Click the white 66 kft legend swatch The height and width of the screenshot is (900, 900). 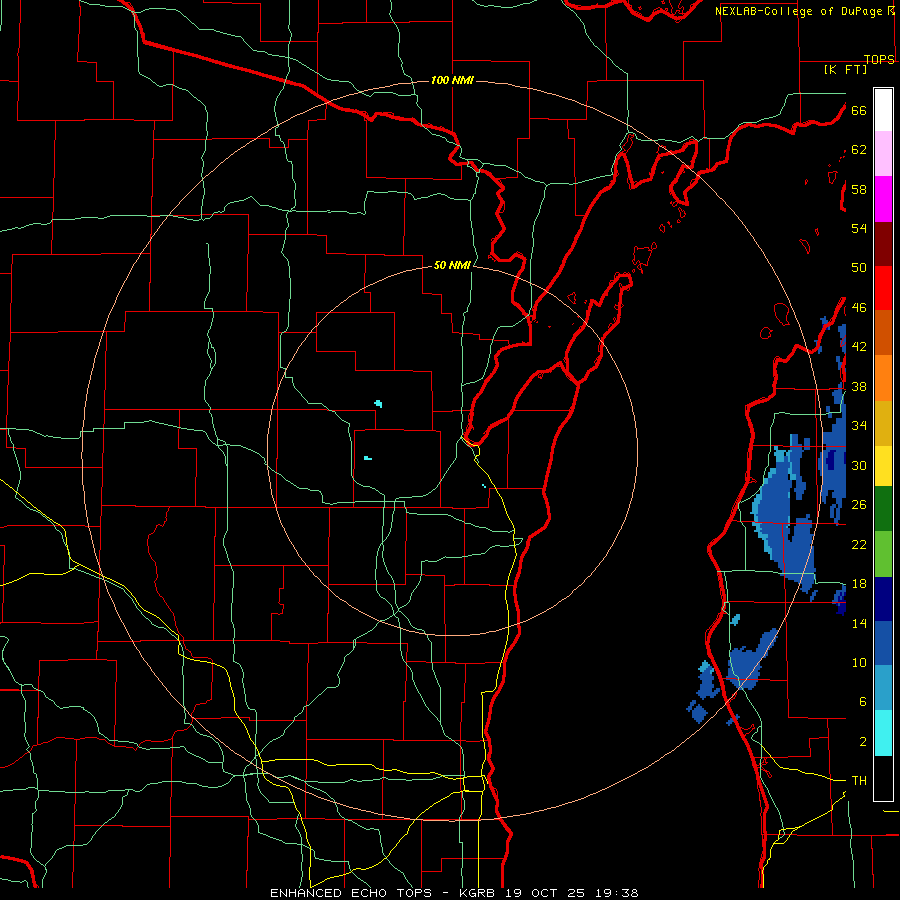point(883,110)
